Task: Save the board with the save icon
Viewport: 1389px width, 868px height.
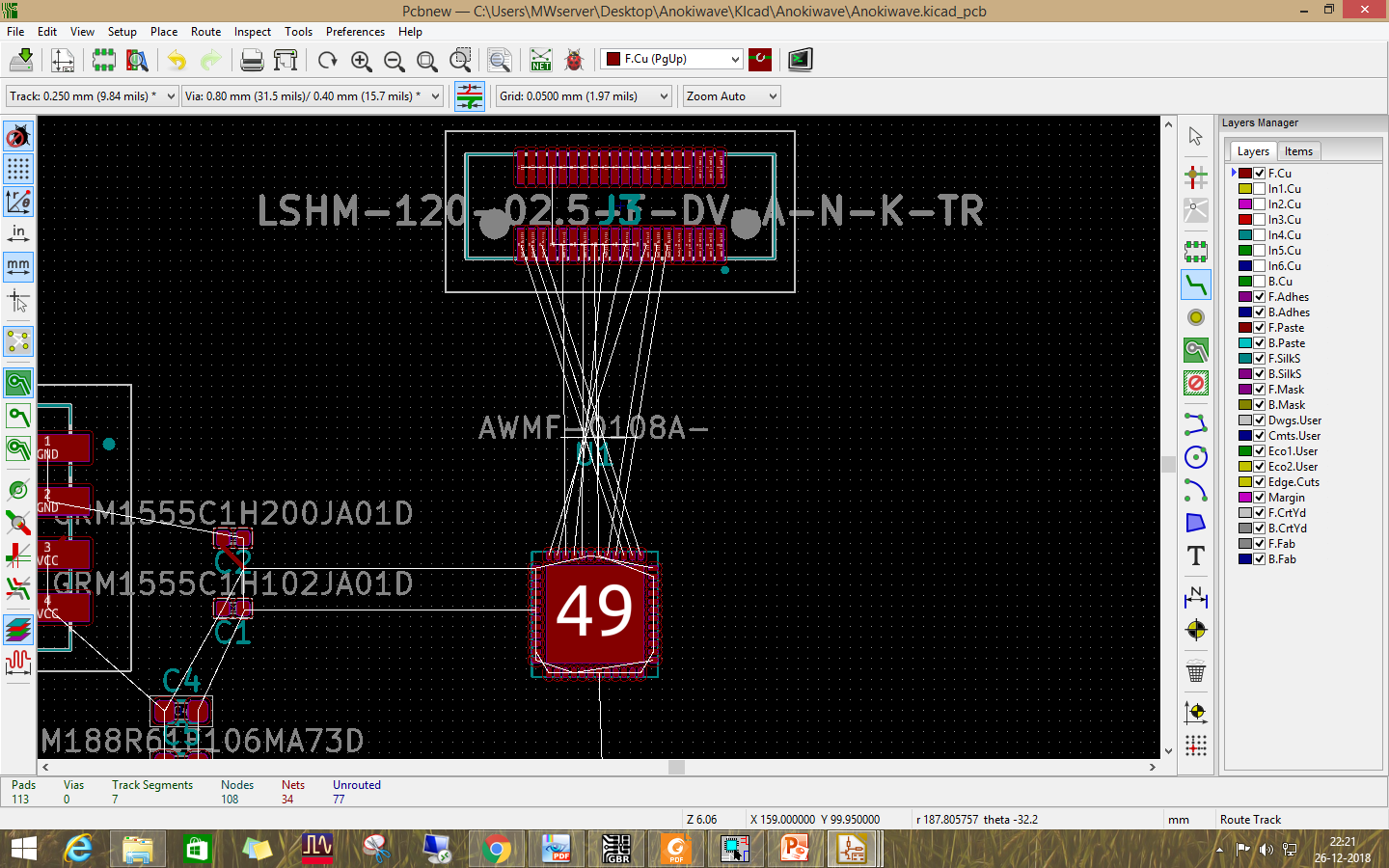Action: (x=21, y=60)
